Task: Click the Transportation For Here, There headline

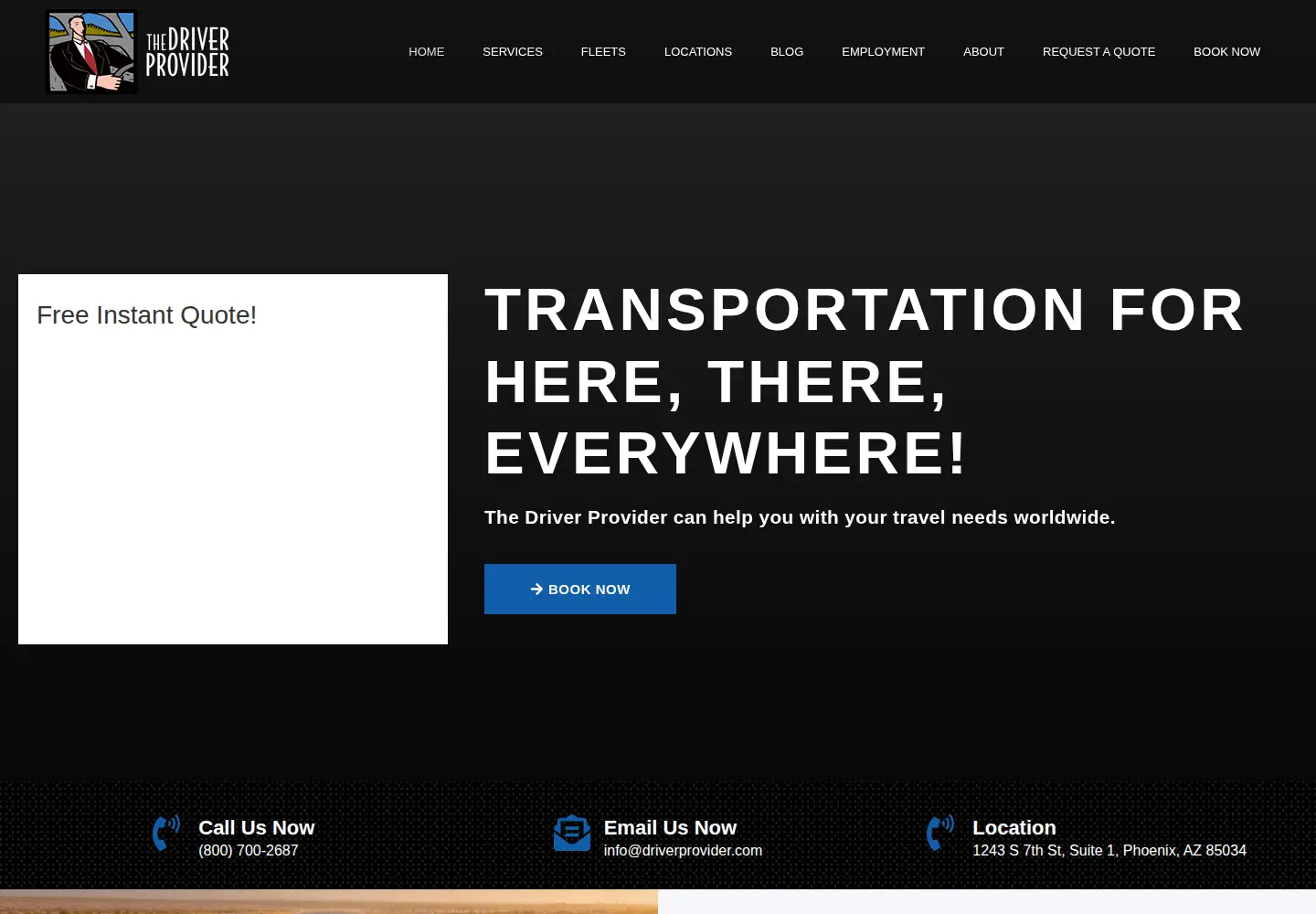Action: (865, 381)
